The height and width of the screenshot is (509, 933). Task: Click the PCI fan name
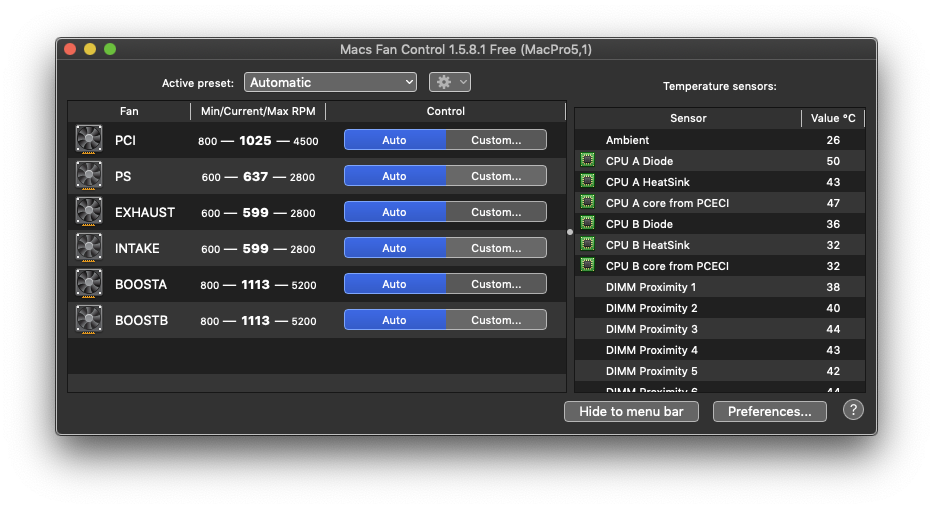[125, 140]
